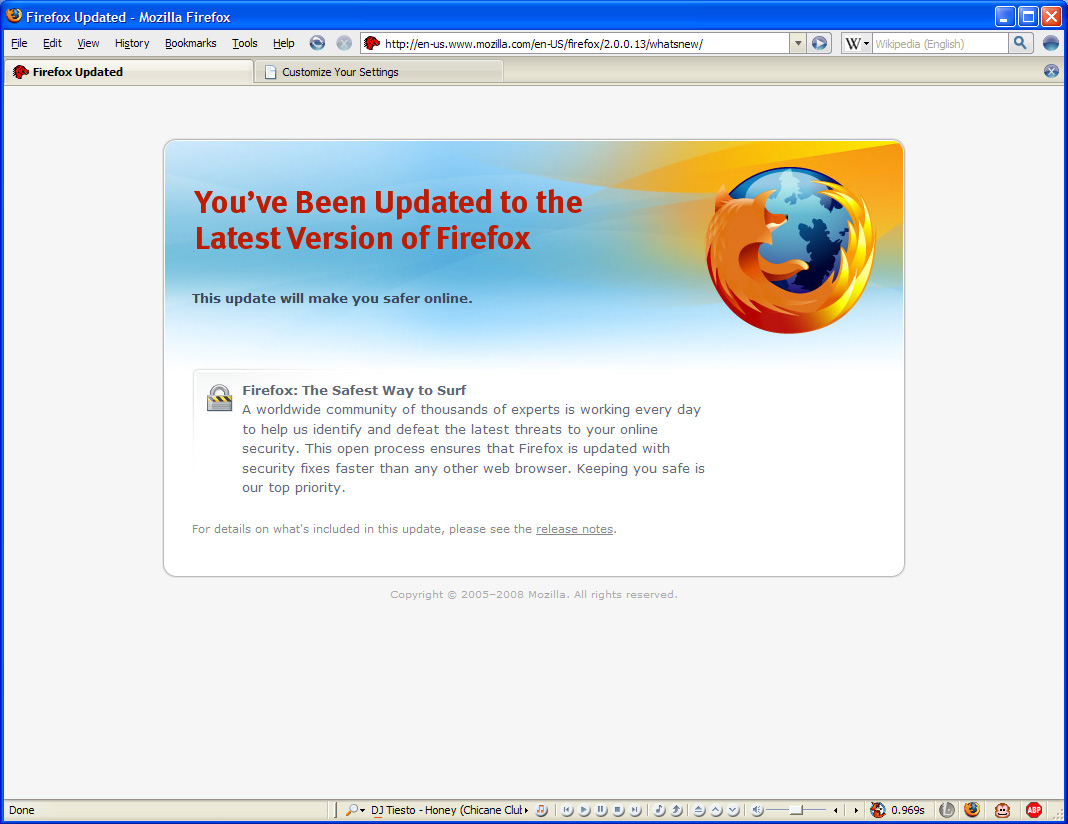This screenshot has width=1068, height=824.
Task: Click the volume slider in status bar
Action: pos(796,810)
